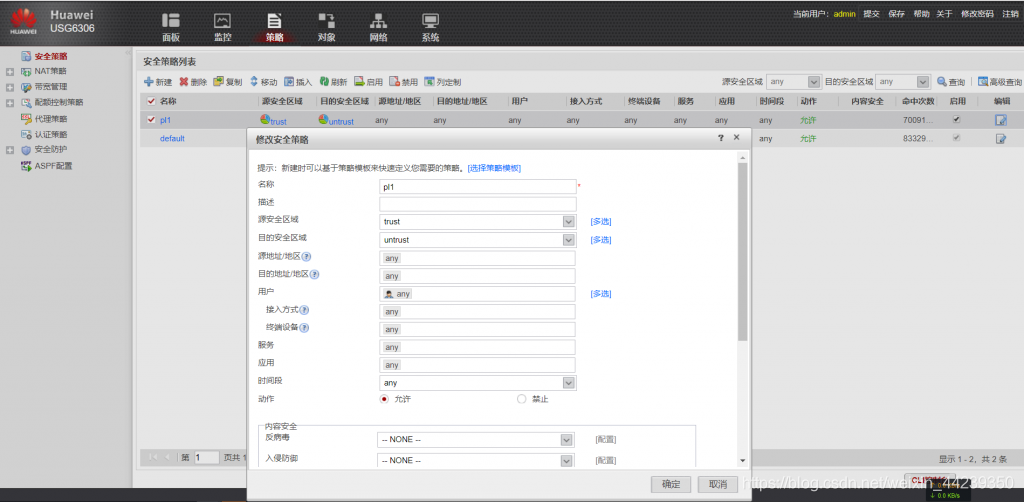This screenshot has width=1024, height=502.
Task: Click the 禁用 disable toolbar icon
Action: click(x=394, y=82)
